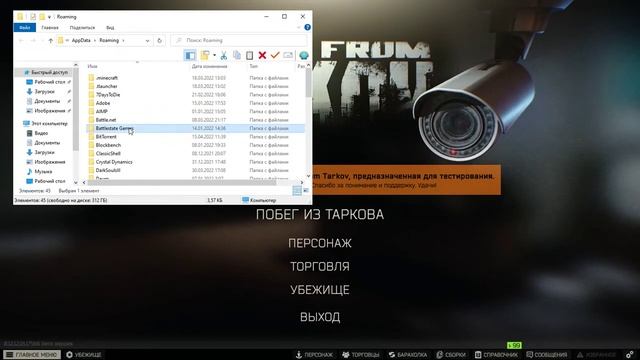Click AppData in the address breadcrumb
640x360 pixels.
click(x=81, y=40)
